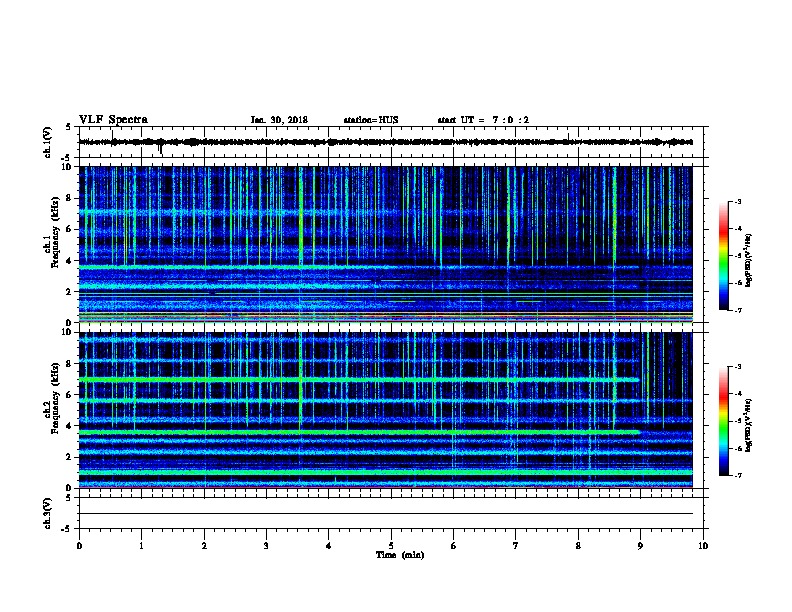Viewport: 792px width, 612px height.
Task: Click the "-3" tick on ch.1 colorbar
Action: [737, 202]
